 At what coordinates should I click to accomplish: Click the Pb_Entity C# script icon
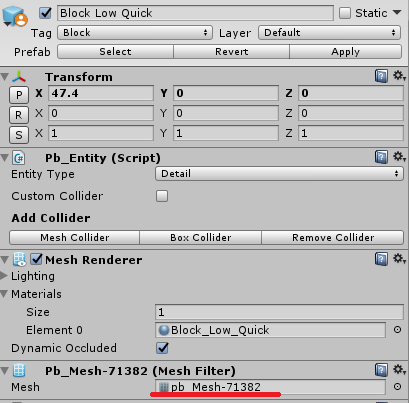[x=19, y=158]
